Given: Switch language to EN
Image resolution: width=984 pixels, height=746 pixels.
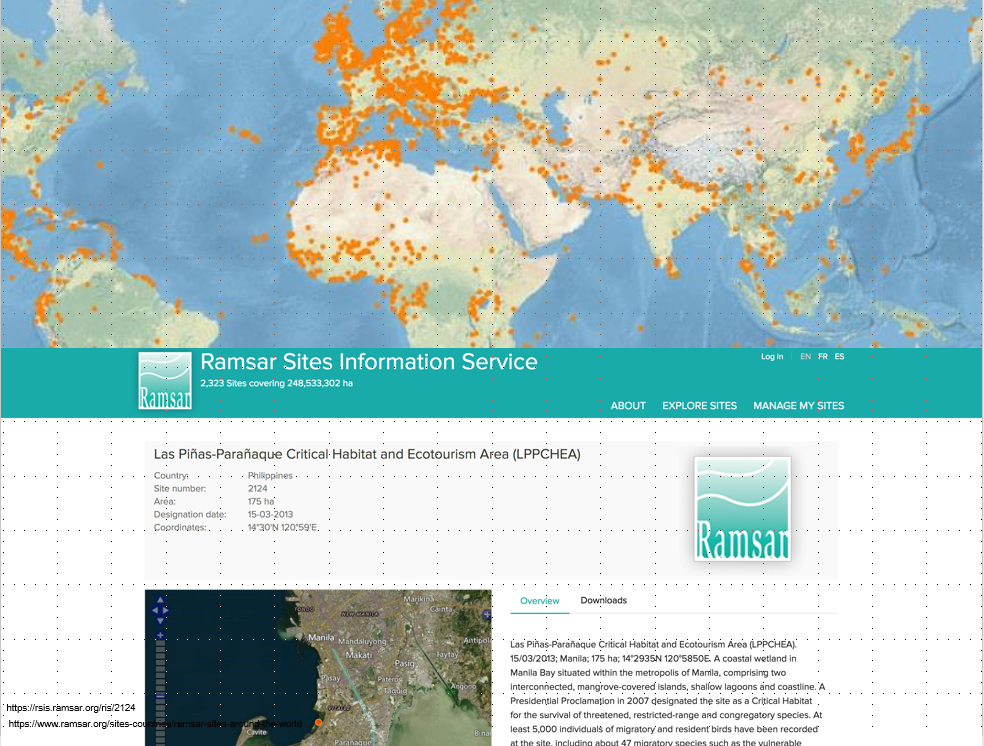Looking at the screenshot, I should tap(805, 356).
